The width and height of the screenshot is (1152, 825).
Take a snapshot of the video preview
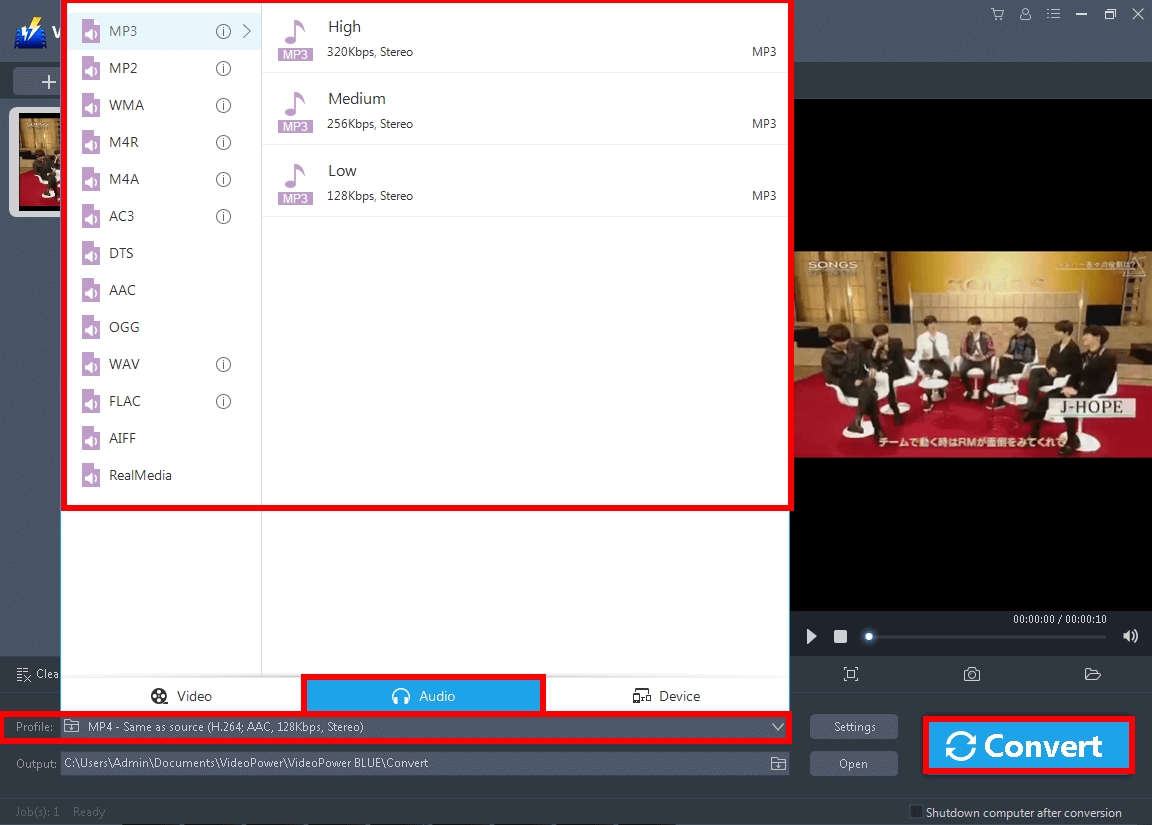tap(971, 674)
